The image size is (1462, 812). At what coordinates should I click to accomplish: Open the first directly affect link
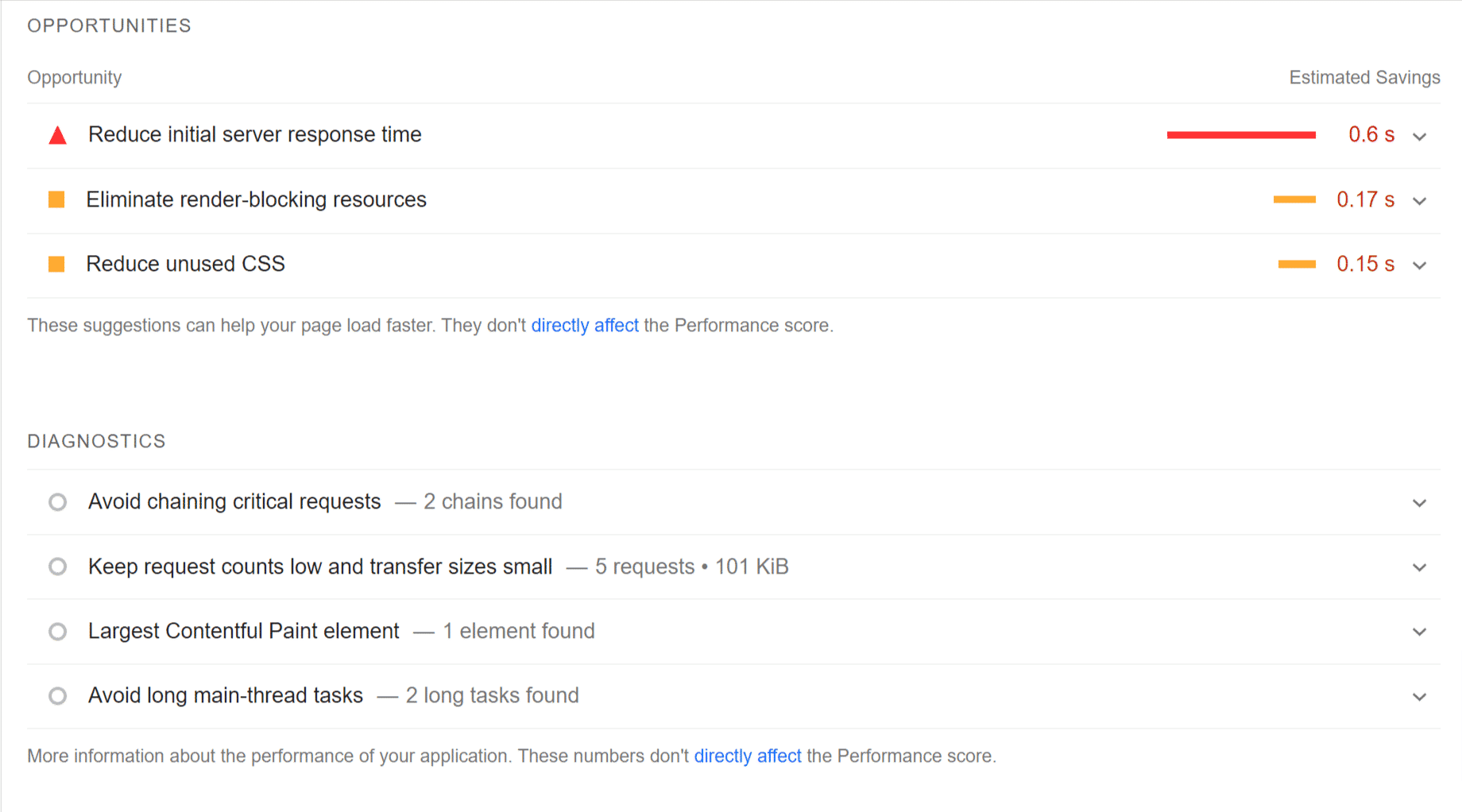click(585, 325)
